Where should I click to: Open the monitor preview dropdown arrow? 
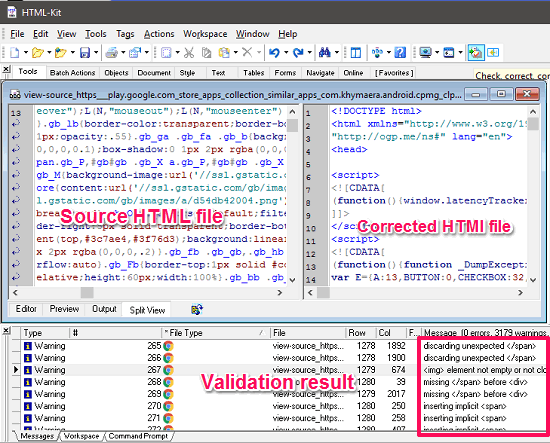(437, 53)
